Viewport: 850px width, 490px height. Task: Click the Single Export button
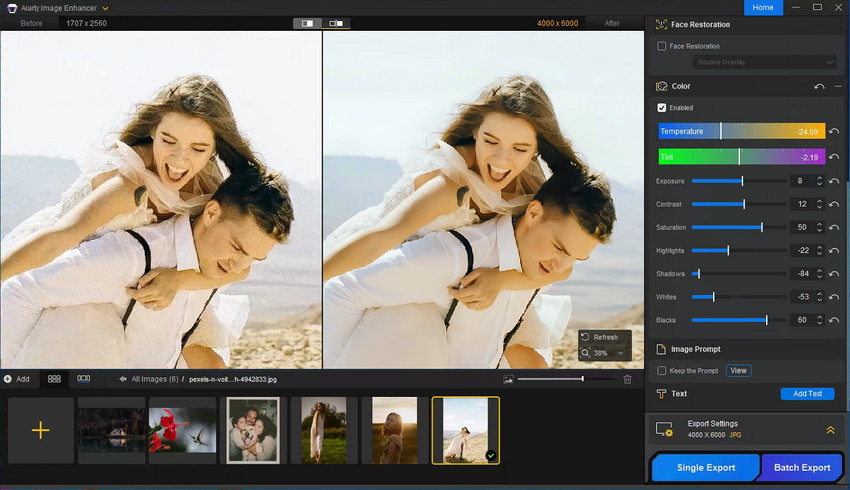706,467
